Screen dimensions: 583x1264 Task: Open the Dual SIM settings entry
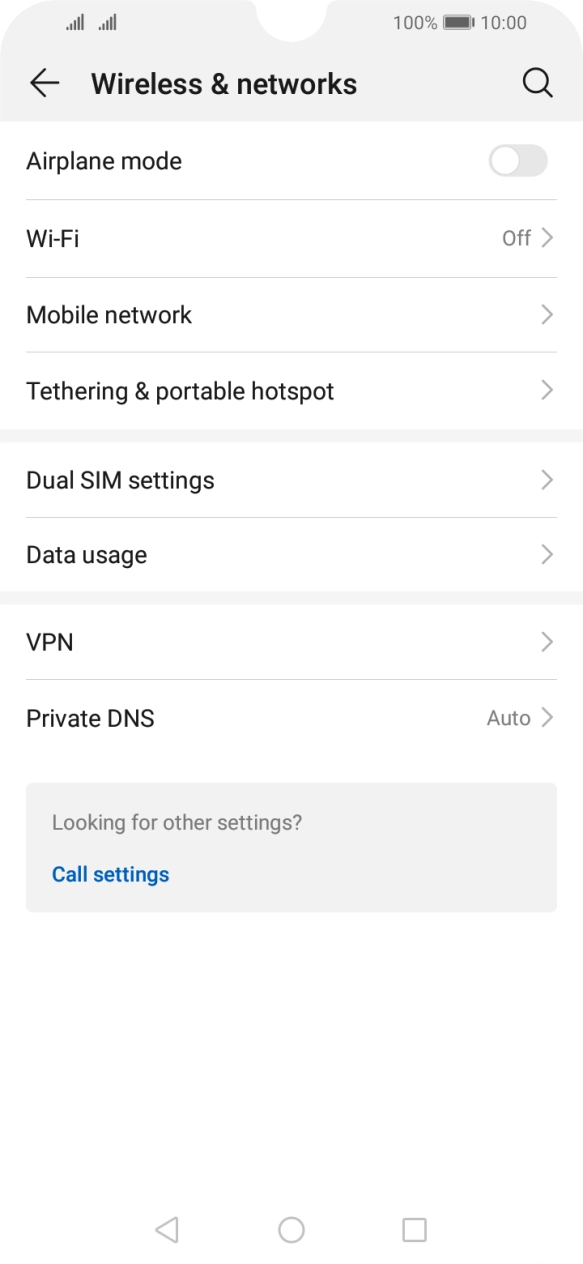pyautogui.click(x=291, y=480)
